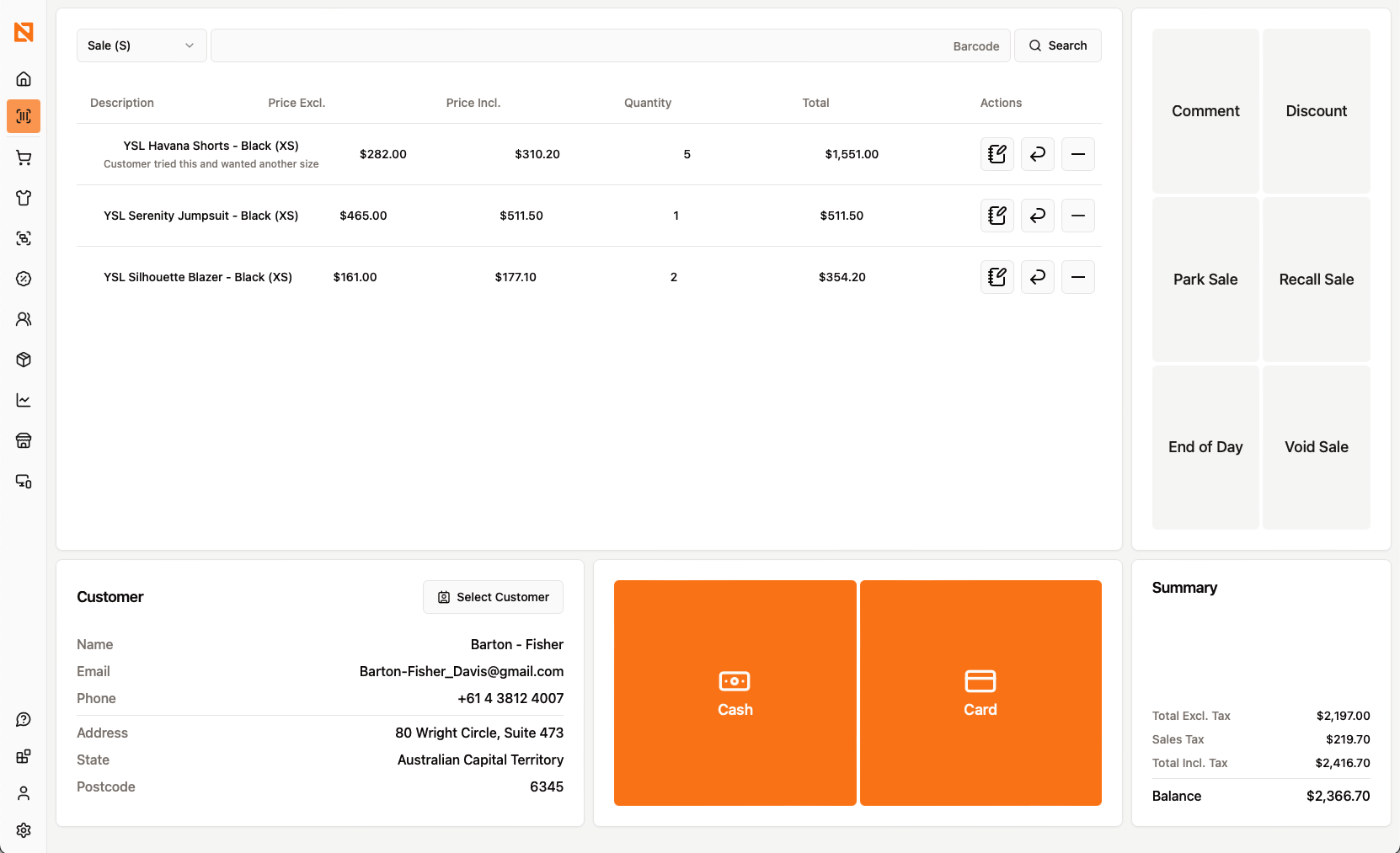The height and width of the screenshot is (853, 1400).
Task: Open the settings gear in sidebar
Action: pyautogui.click(x=24, y=829)
